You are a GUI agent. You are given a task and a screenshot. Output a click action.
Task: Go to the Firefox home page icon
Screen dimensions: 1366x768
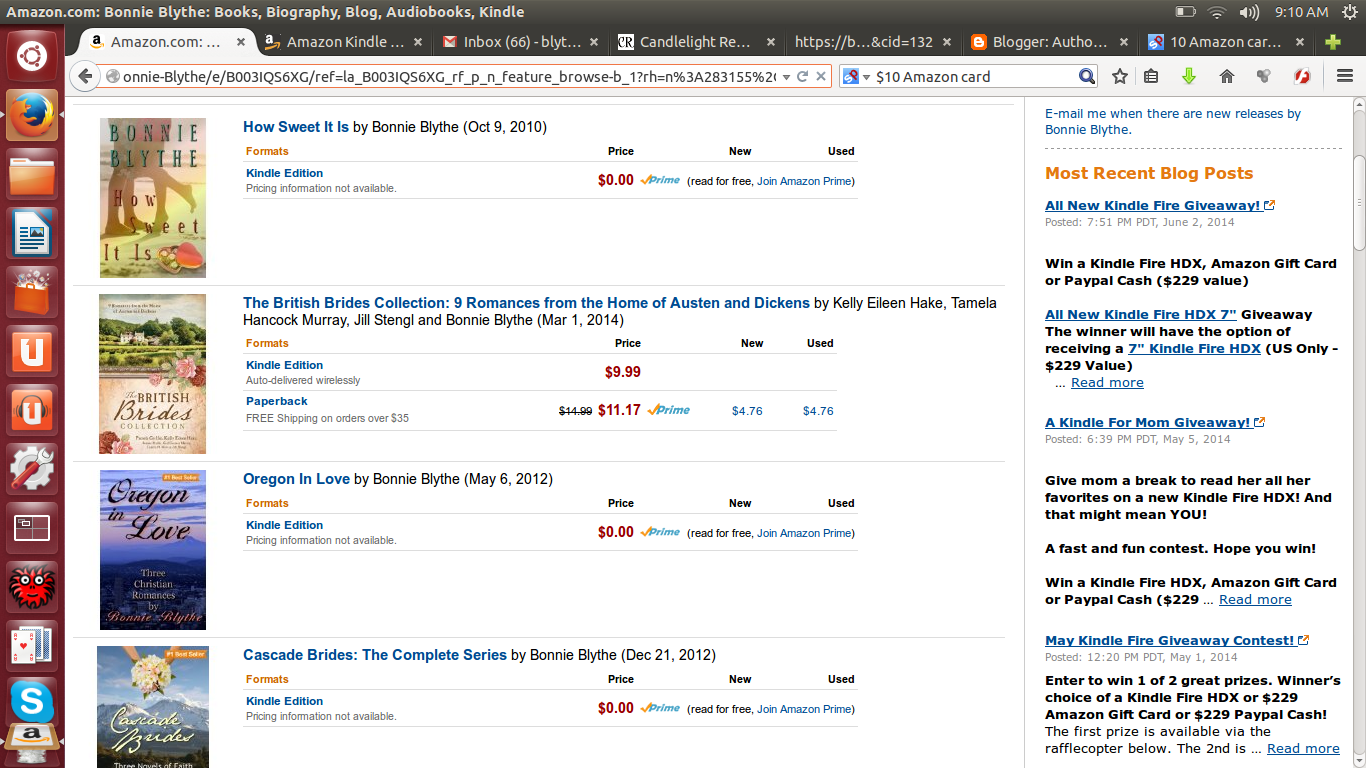(x=1227, y=77)
